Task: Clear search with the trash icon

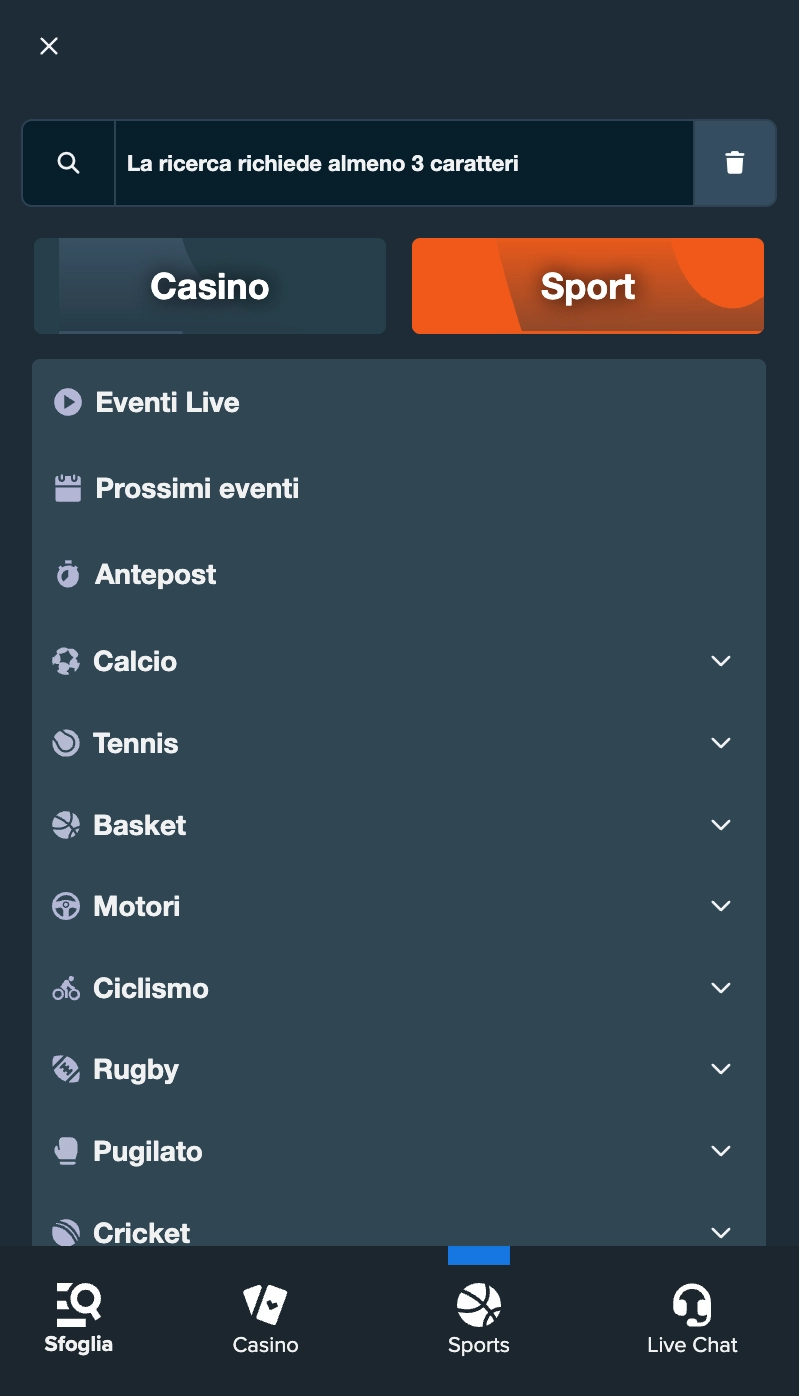Action: (x=734, y=163)
